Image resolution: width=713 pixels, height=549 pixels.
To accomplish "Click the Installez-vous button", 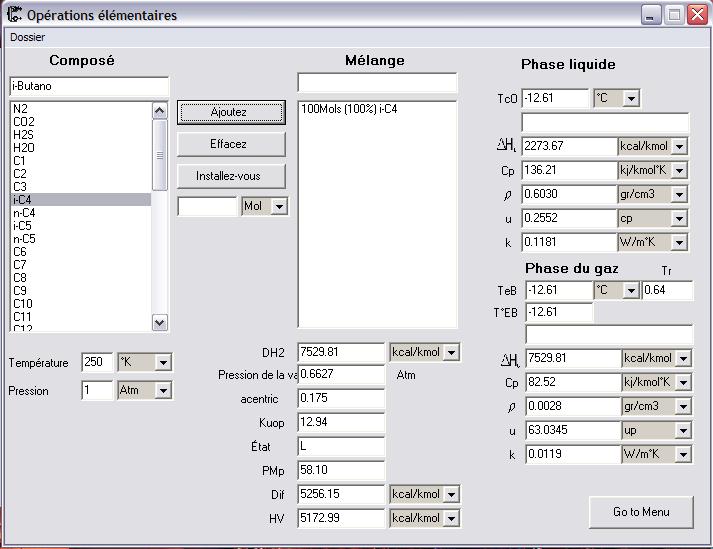I will click(x=231, y=176).
